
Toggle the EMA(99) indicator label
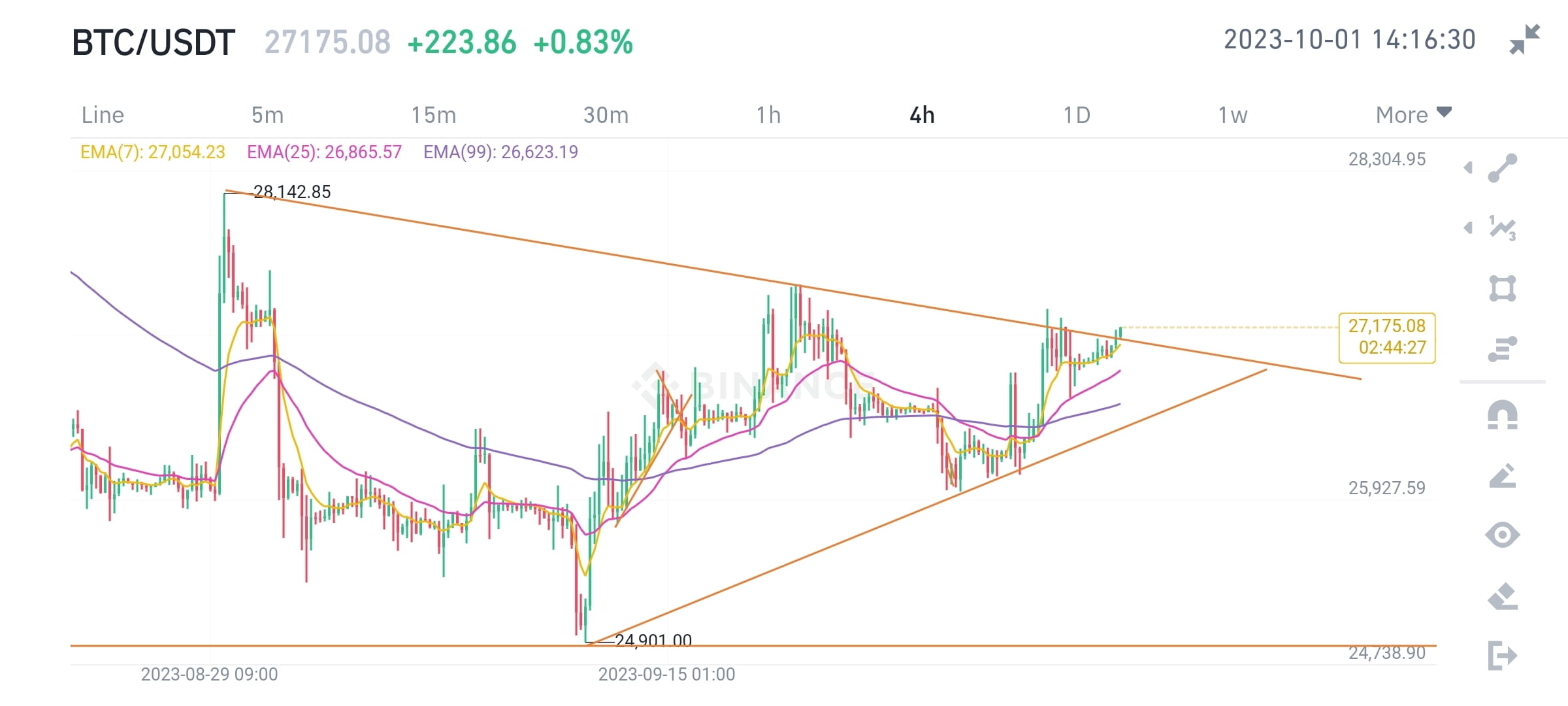[501, 152]
